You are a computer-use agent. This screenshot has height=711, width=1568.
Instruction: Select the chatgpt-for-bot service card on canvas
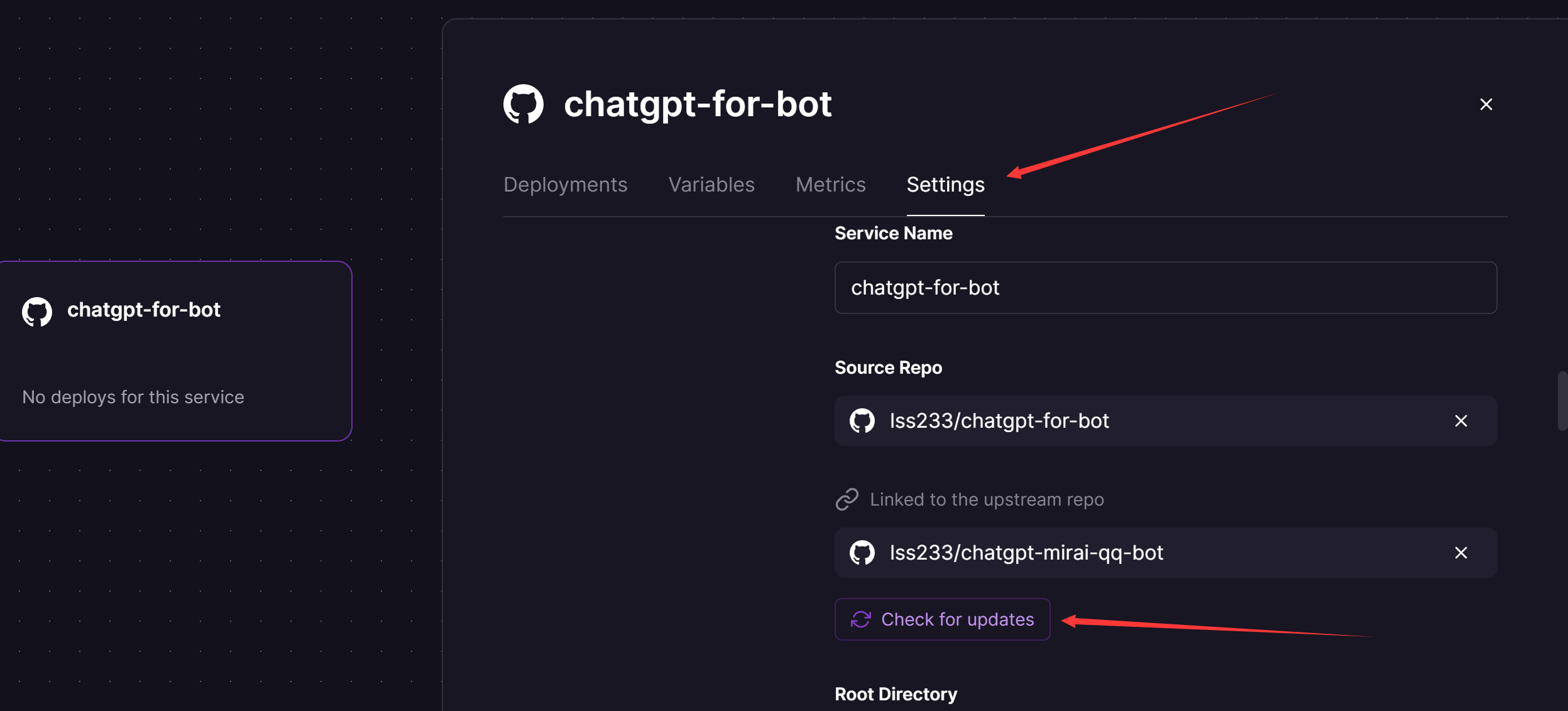pyautogui.click(x=175, y=352)
